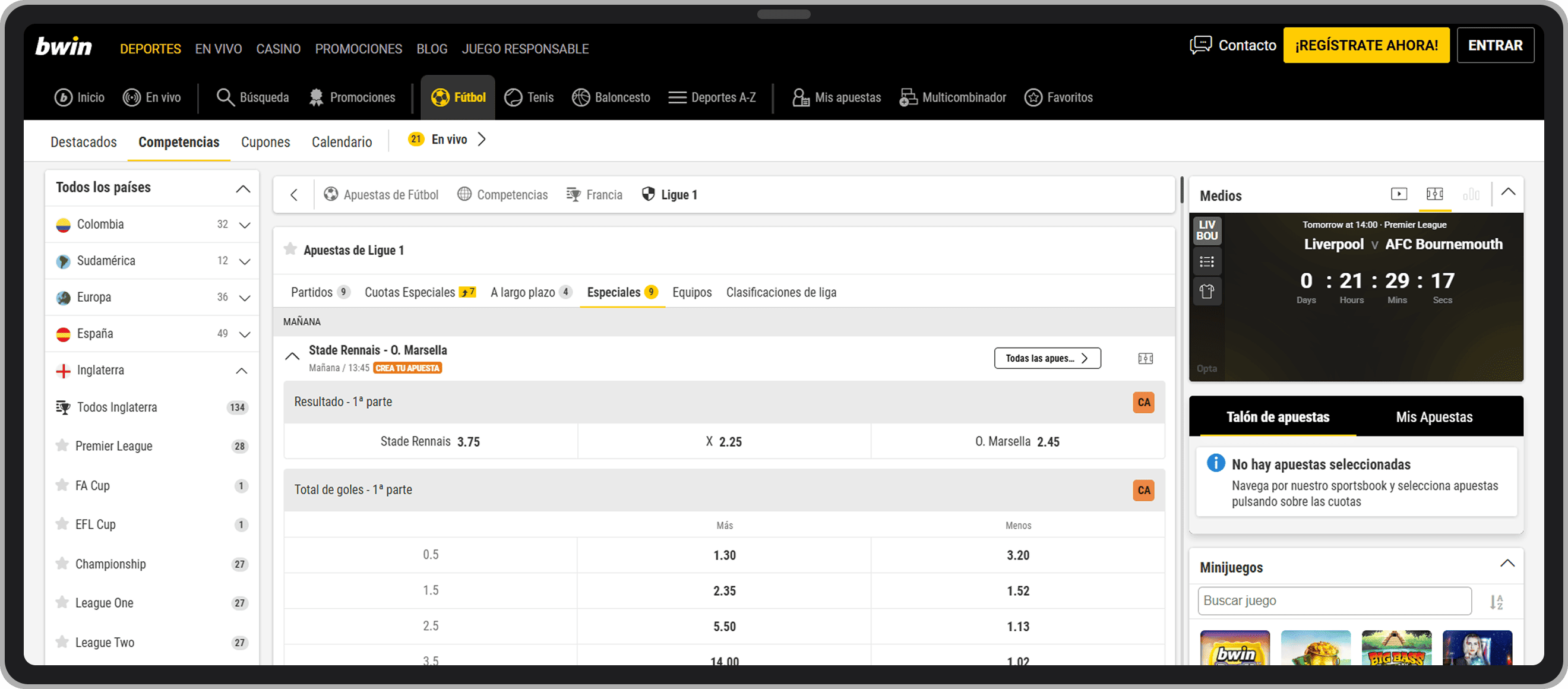This screenshot has width=1568, height=689.
Task: Expand the España list
Action: tap(245, 335)
